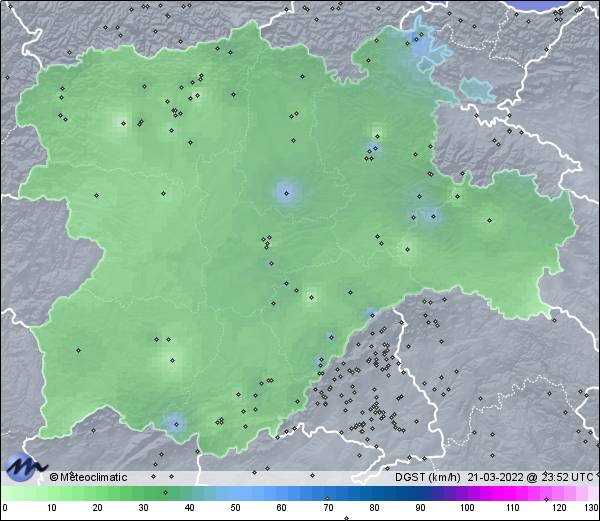600x521 pixels.
Task: Click the legend value 40
Action: (189, 508)
